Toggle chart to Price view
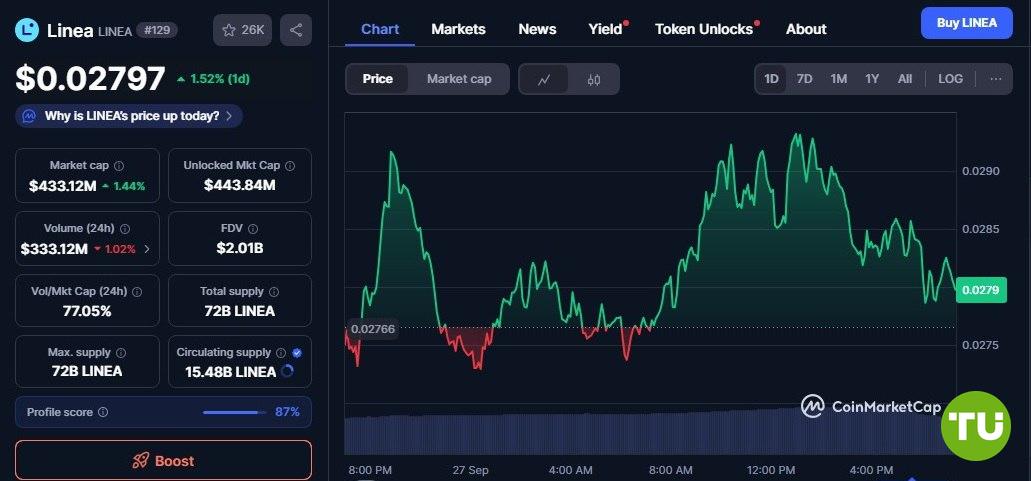Viewport: 1031px width, 481px height. tap(377, 79)
